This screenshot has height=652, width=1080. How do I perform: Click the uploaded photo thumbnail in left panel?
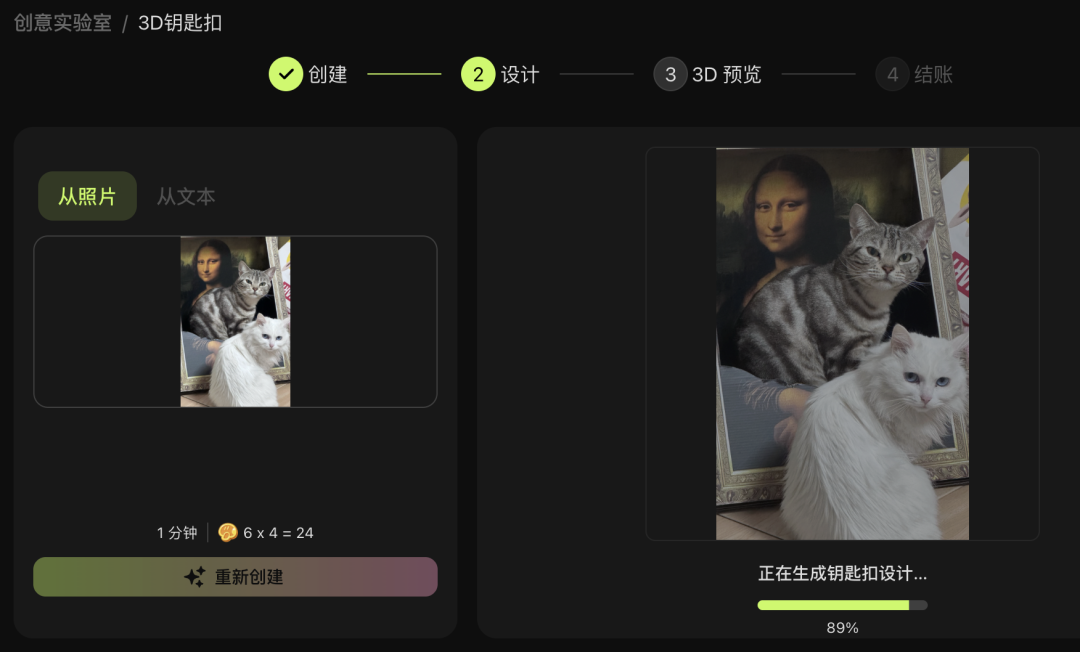click(x=236, y=322)
